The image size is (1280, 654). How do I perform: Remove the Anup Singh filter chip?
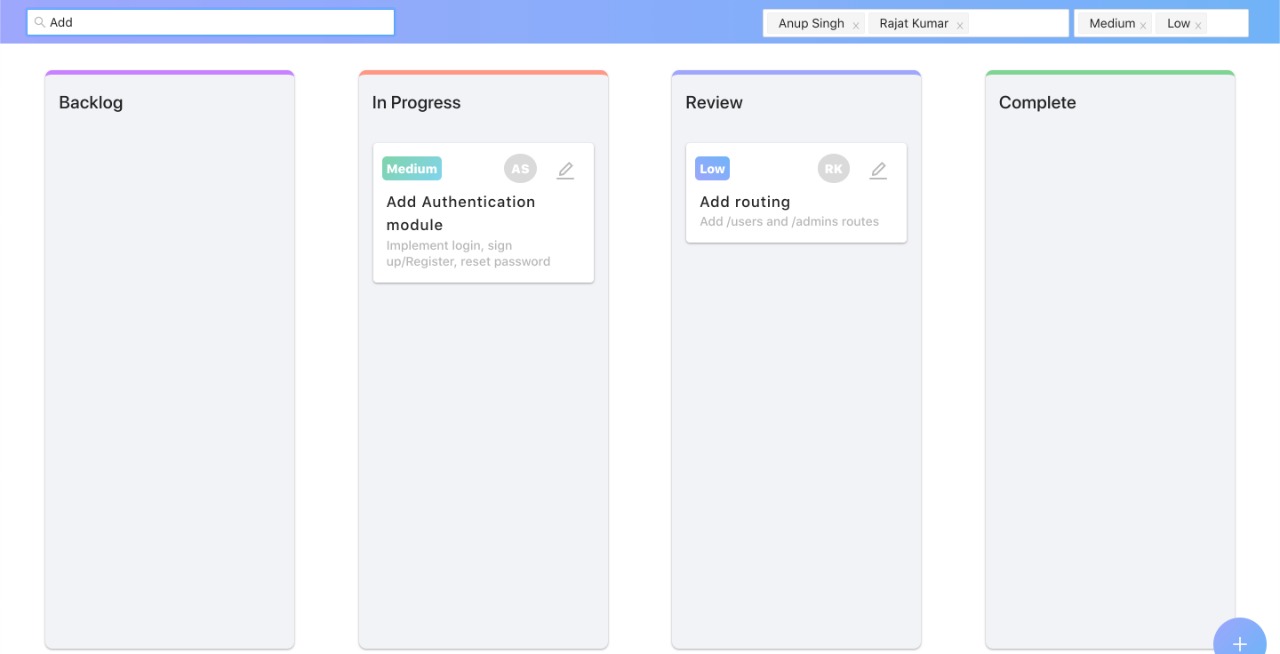(x=856, y=23)
